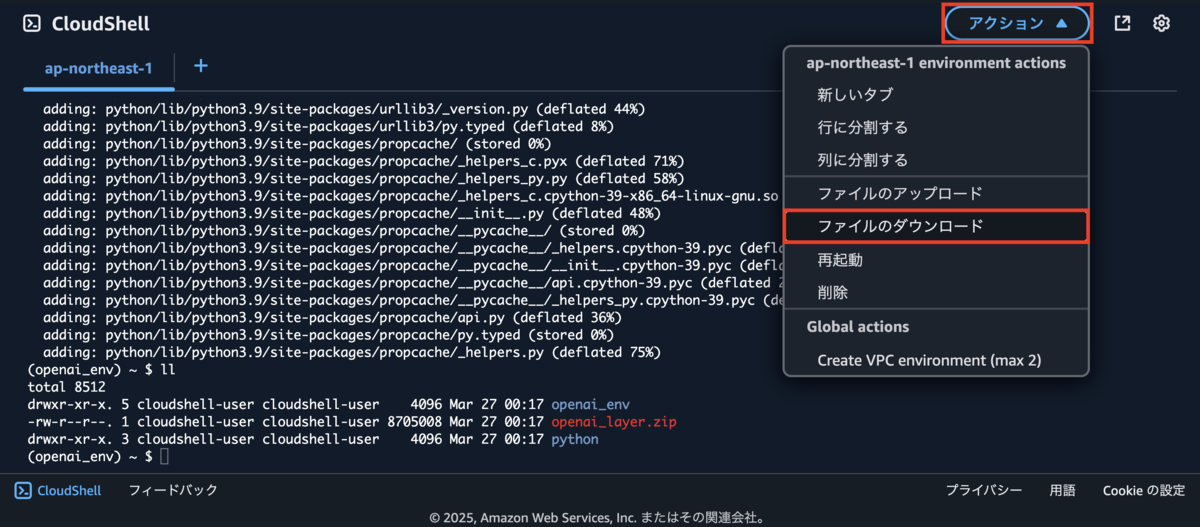Image resolution: width=1200 pixels, height=527 pixels.
Task: Click the CloudShell title text in the header
Action: [x=100, y=23]
